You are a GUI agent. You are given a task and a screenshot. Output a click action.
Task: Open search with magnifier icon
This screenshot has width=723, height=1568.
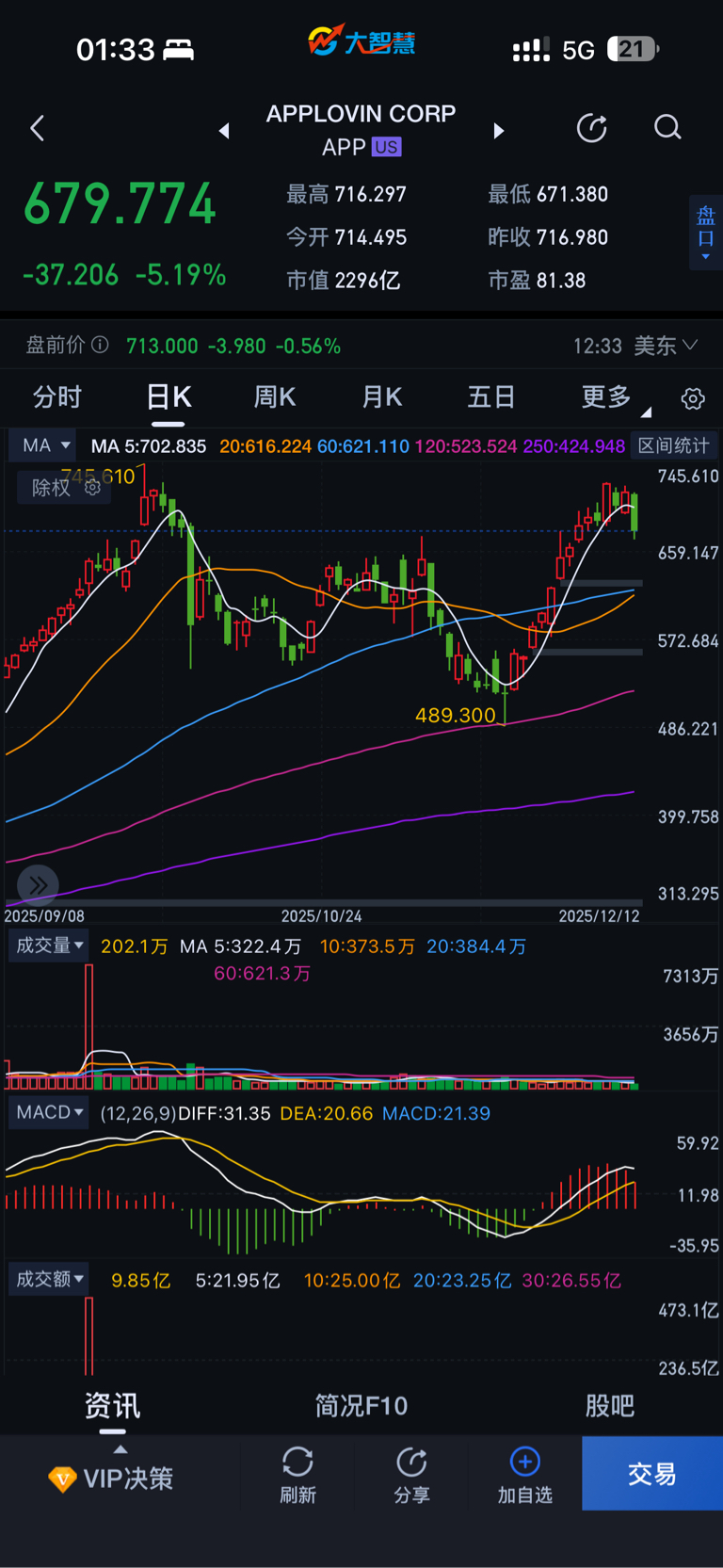pyautogui.click(x=667, y=127)
